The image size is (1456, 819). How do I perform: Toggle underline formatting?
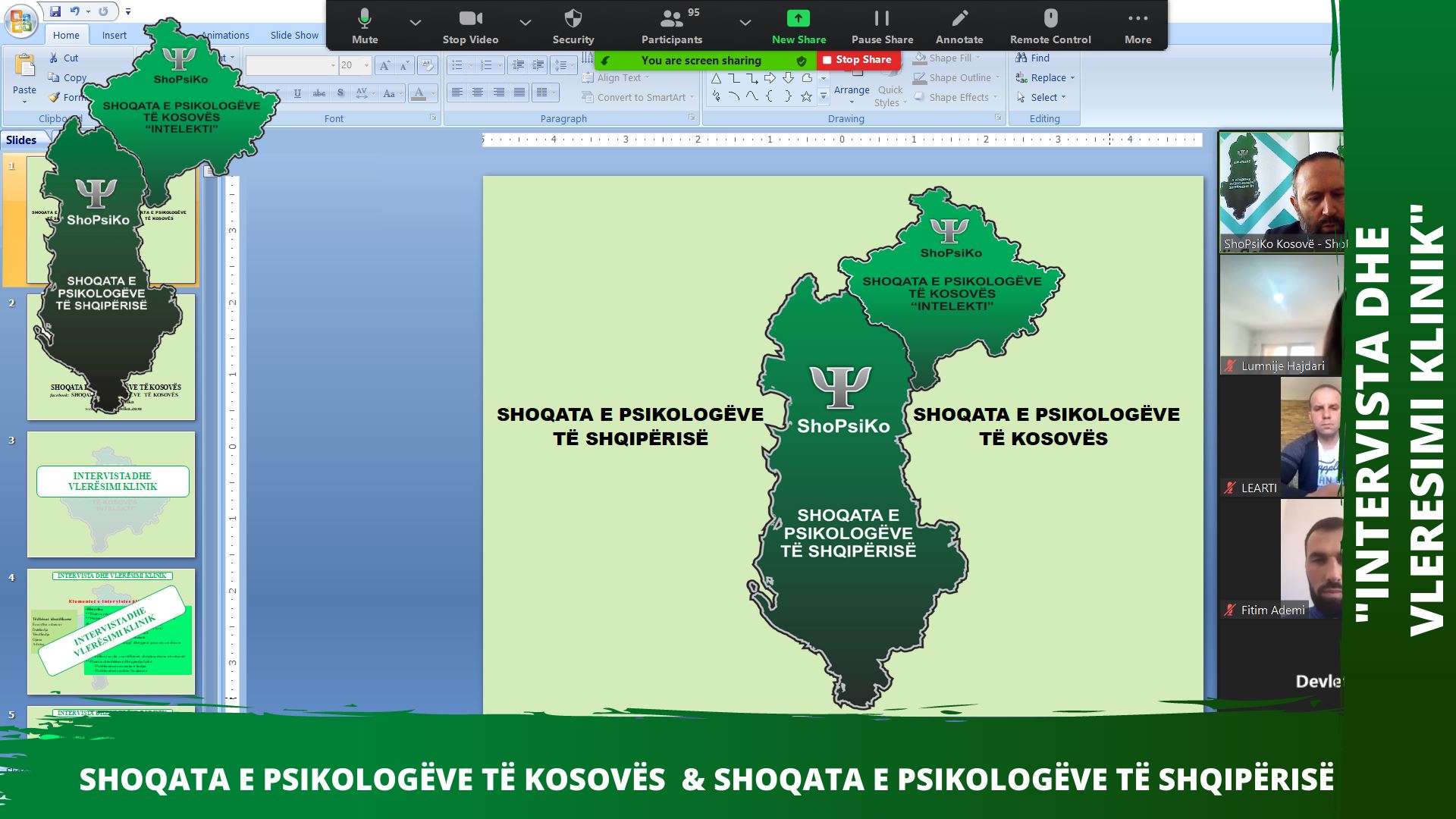(x=297, y=93)
